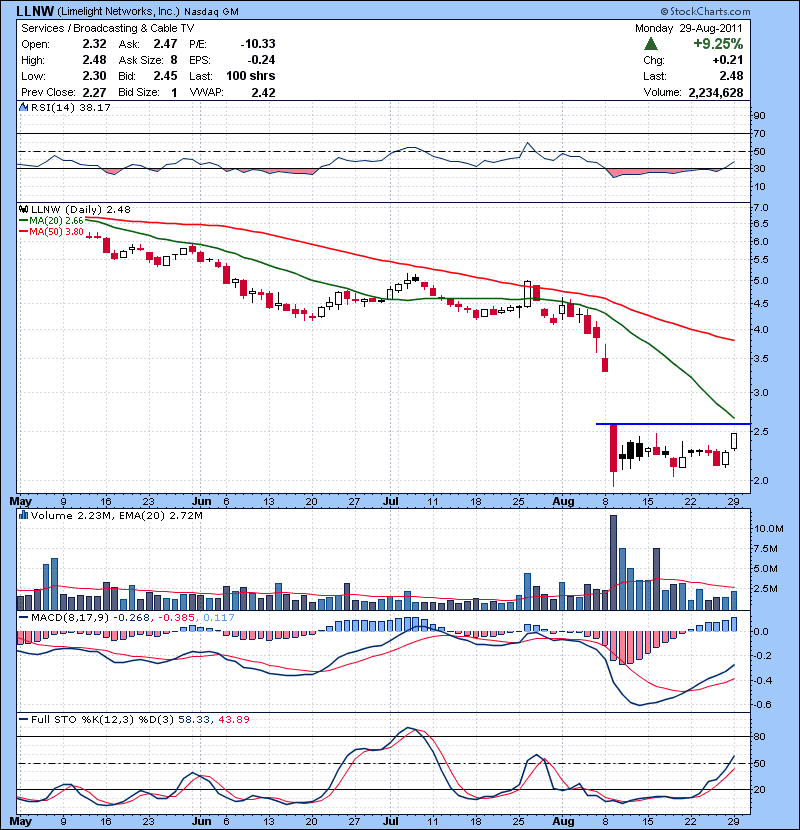
Task: Click the Last 100 shrs value
Action: tap(250, 76)
